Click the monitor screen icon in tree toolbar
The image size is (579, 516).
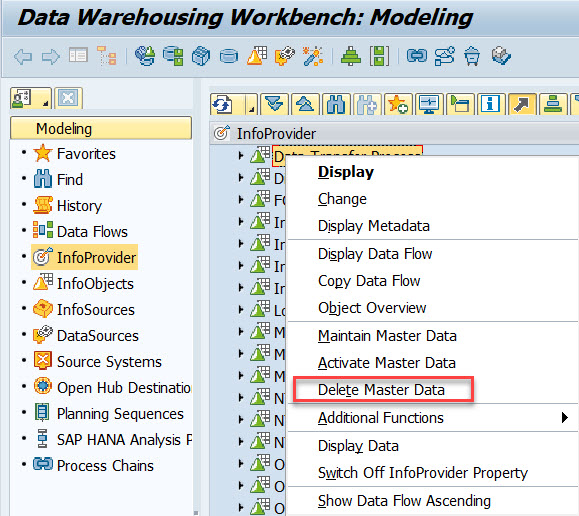429,104
